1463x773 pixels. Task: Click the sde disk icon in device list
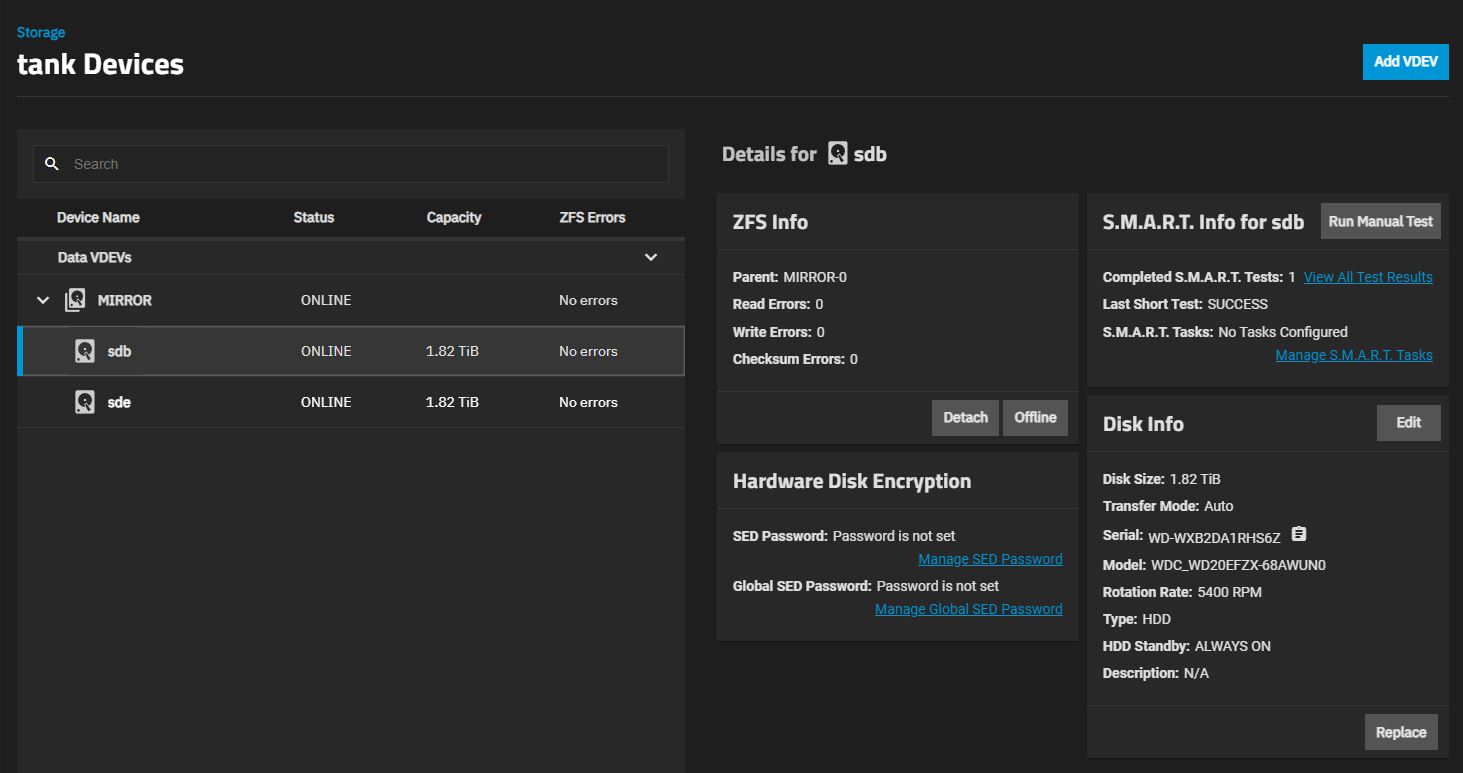point(85,402)
